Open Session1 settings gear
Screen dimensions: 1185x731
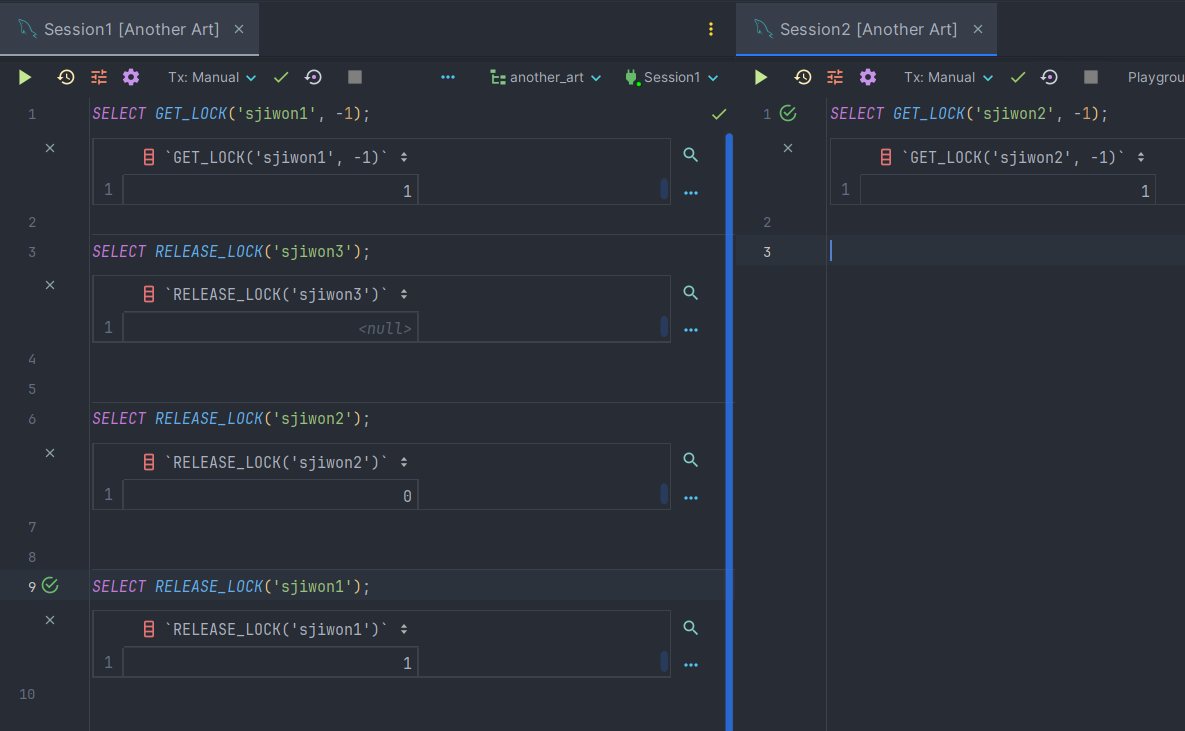point(131,77)
